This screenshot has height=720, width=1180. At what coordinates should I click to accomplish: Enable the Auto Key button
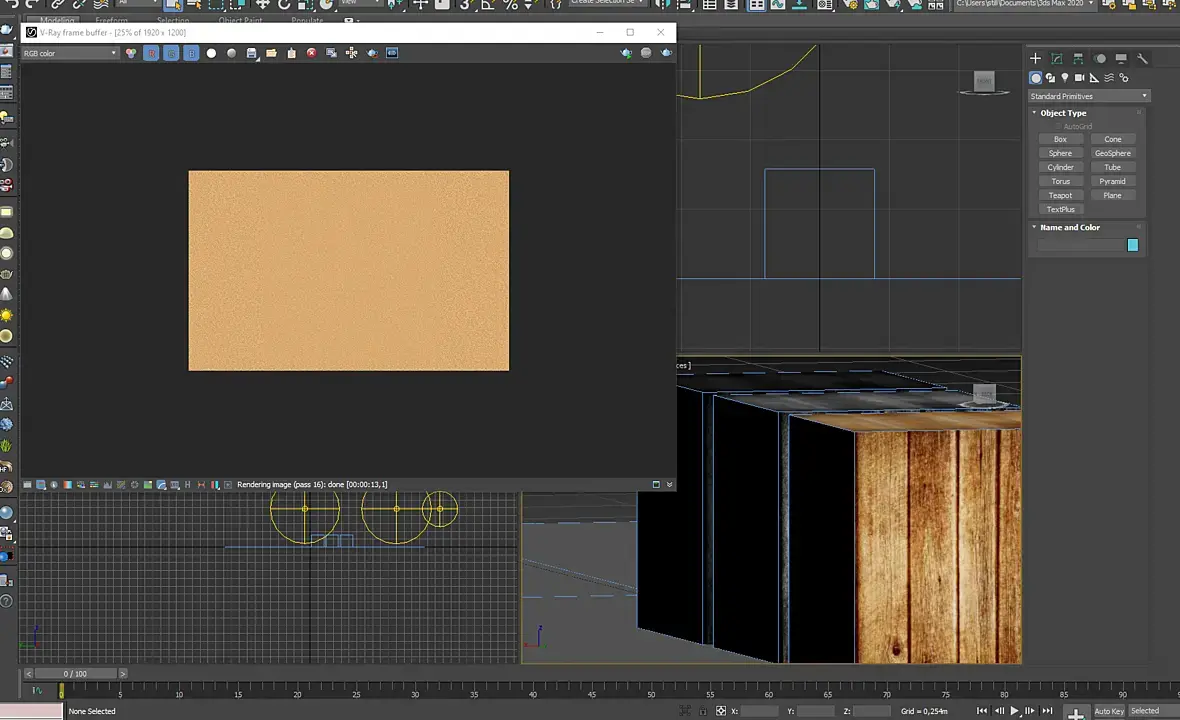[x=1109, y=711]
